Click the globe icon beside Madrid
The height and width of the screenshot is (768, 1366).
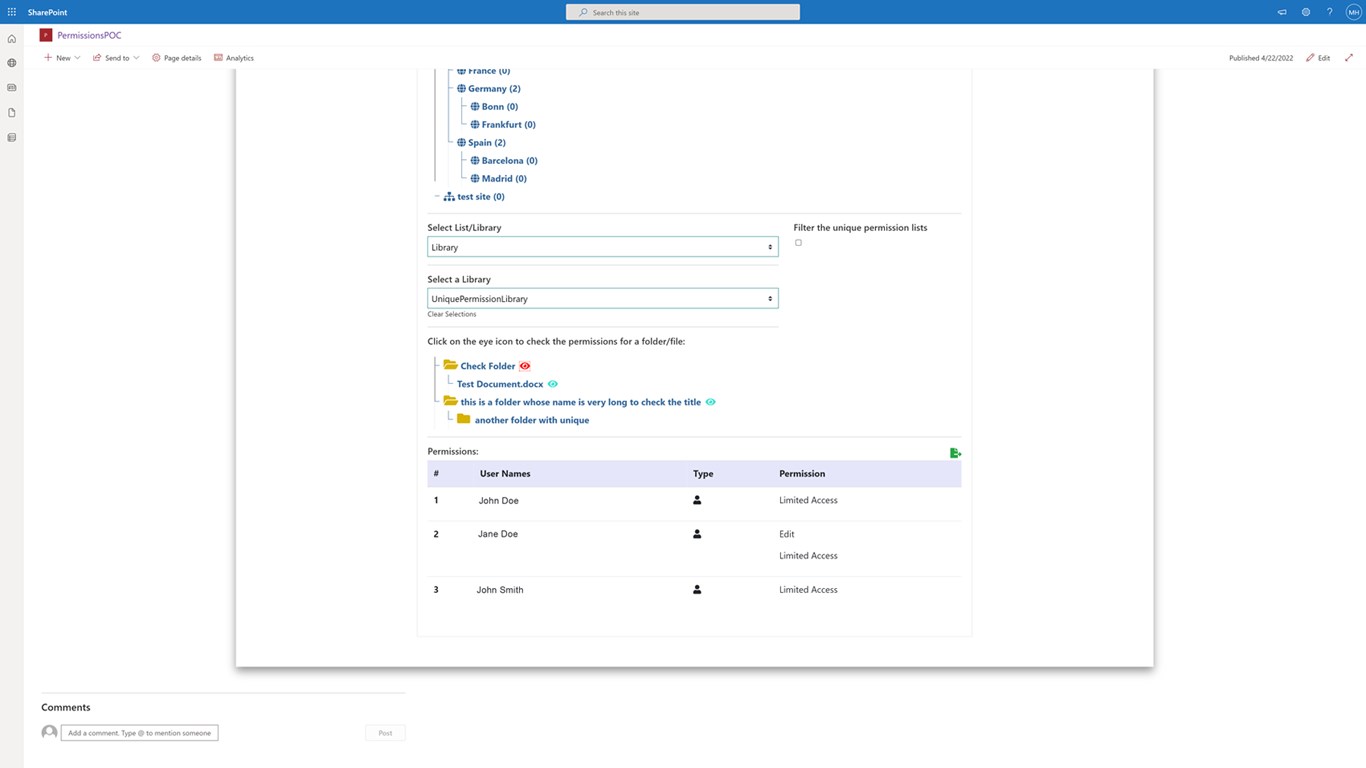(x=475, y=179)
